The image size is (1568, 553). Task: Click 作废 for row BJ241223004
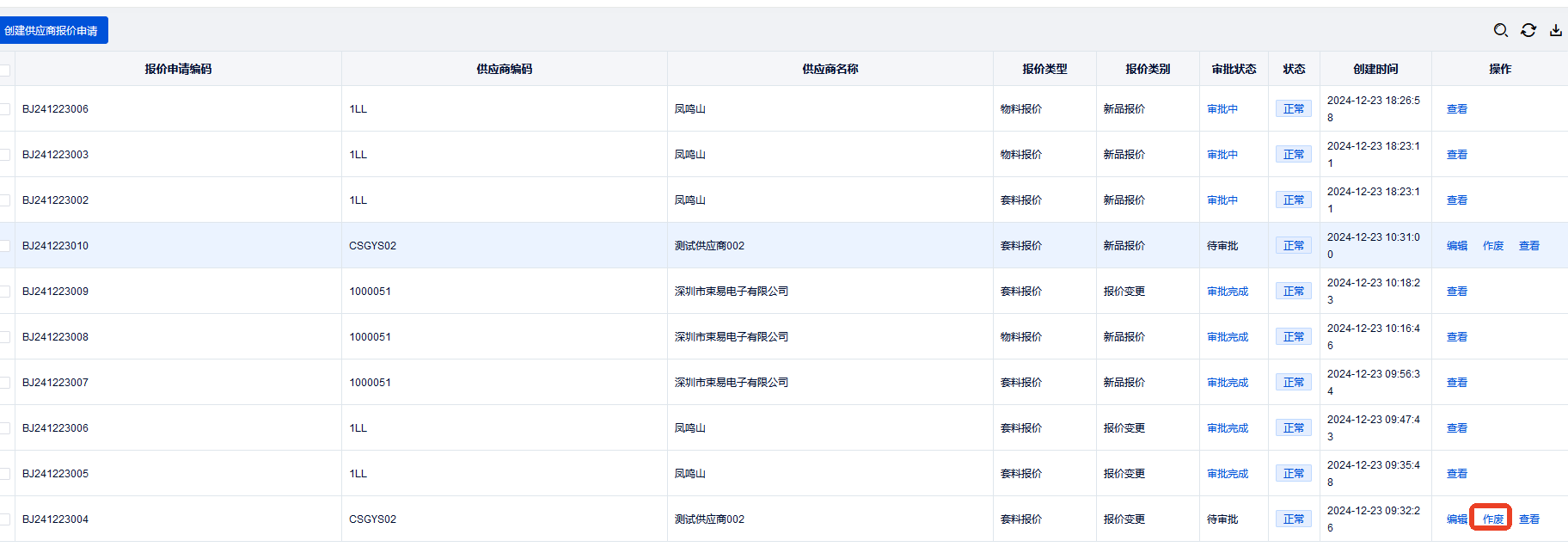pos(1492,519)
